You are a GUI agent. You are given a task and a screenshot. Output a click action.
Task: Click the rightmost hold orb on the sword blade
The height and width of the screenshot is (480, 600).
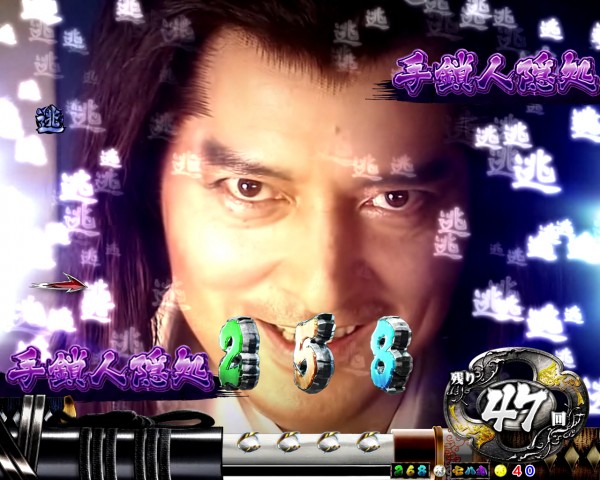coord(368,441)
